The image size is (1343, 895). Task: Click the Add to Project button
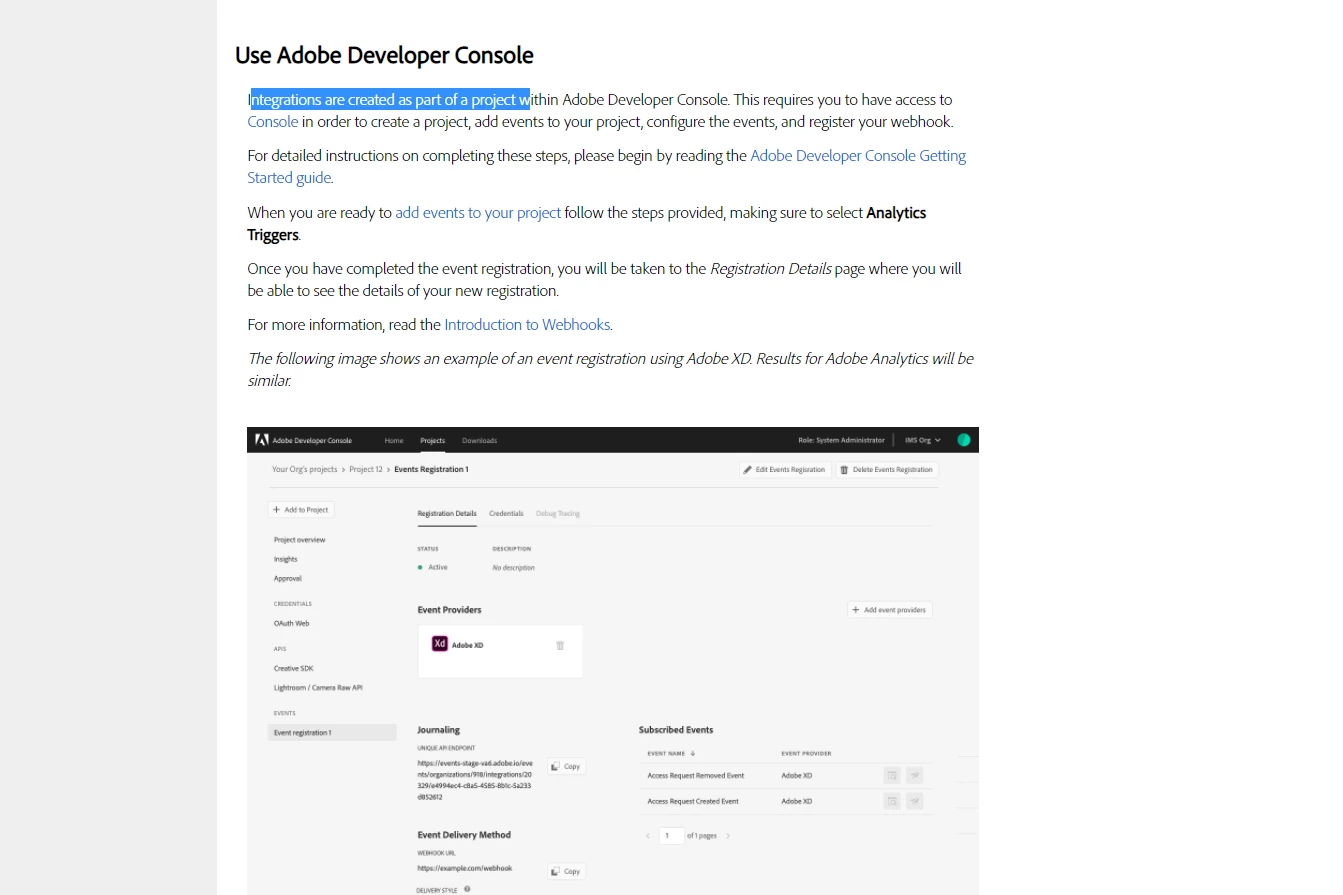pos(301,510)
